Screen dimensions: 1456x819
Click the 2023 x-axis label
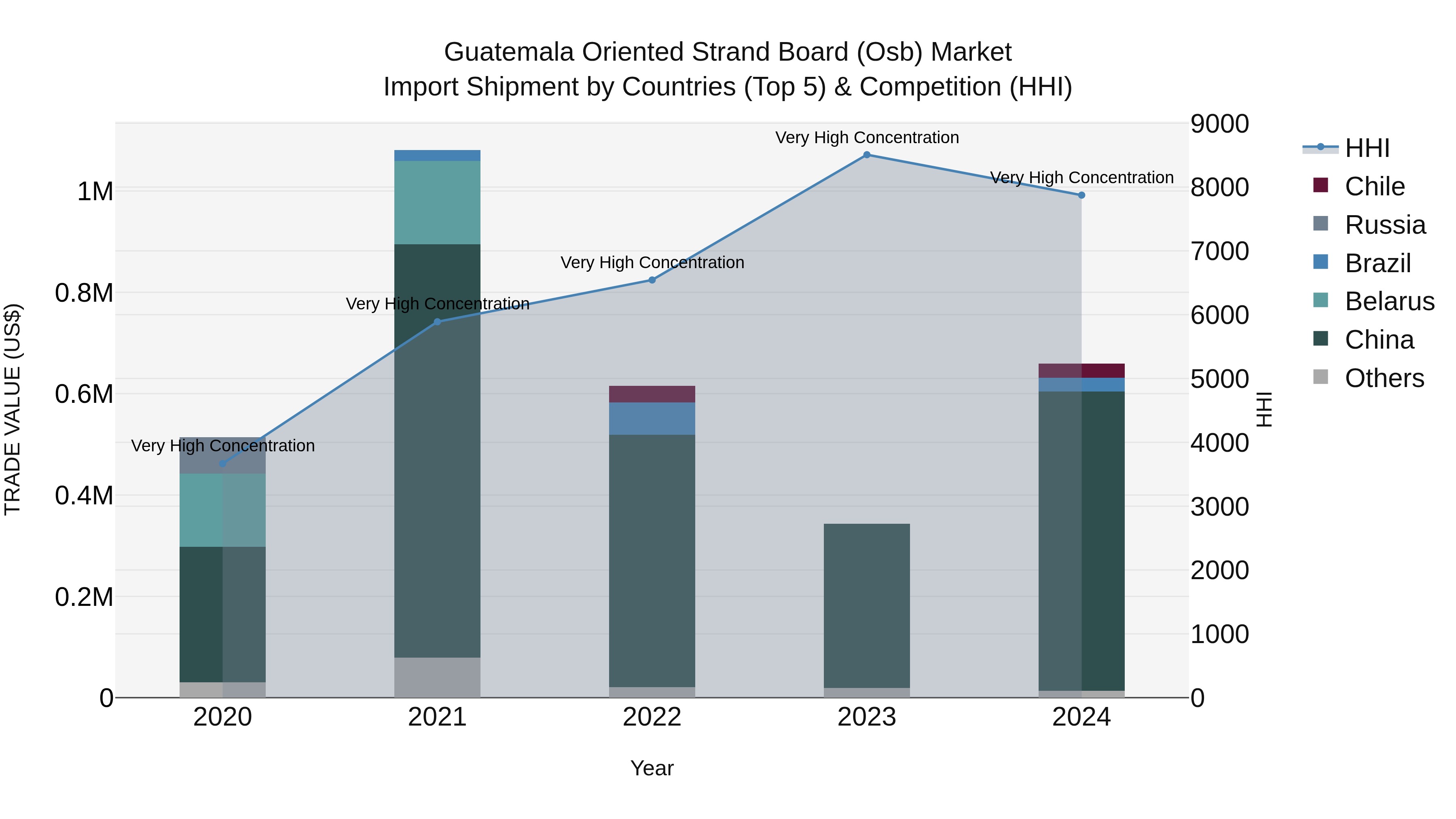[x=867, y=717]
